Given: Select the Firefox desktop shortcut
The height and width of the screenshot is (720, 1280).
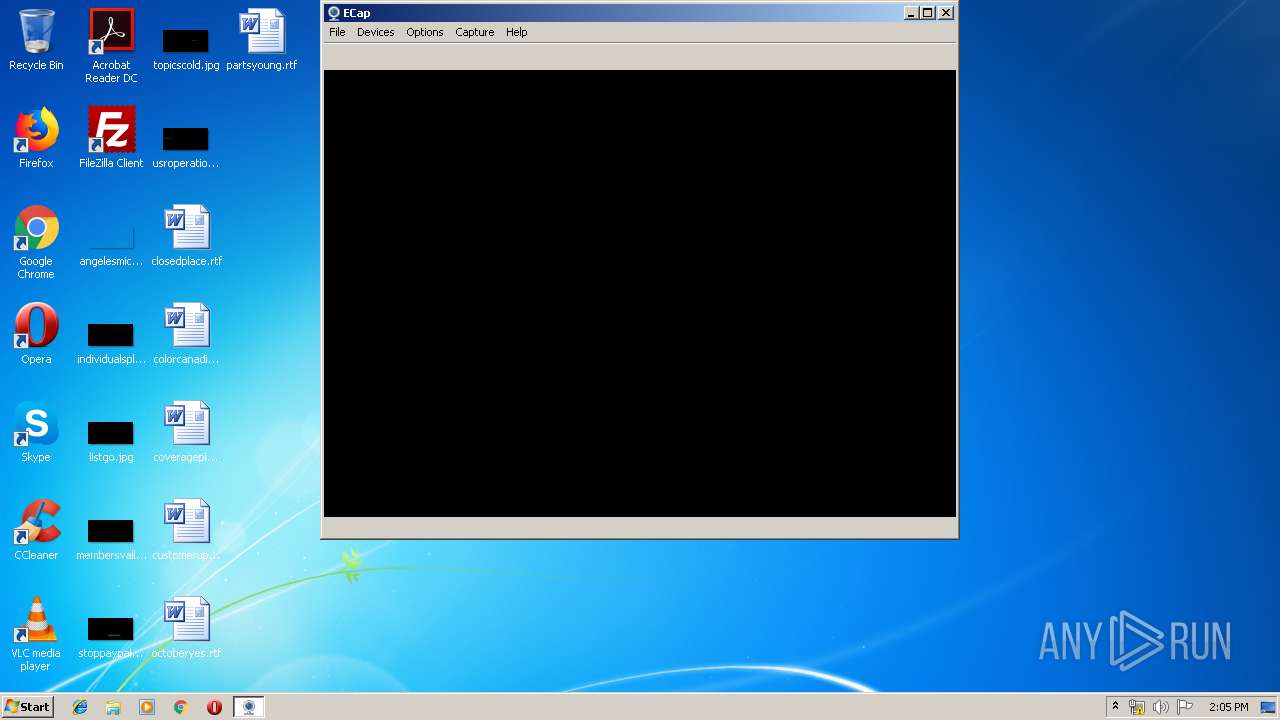Looking at the screenshot, I should 36,139.
